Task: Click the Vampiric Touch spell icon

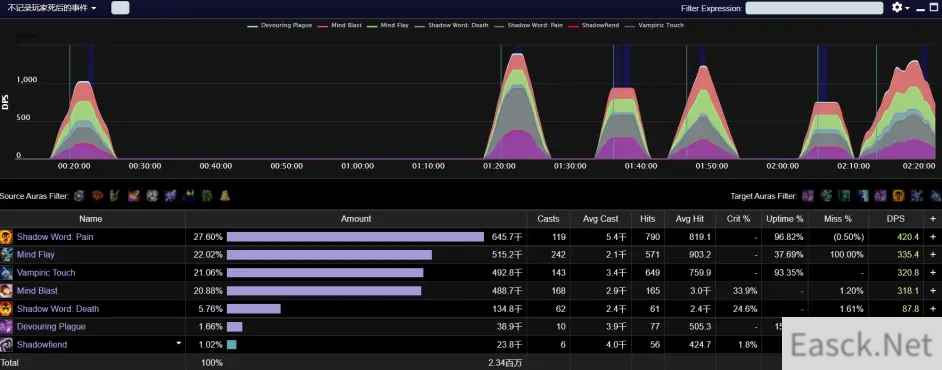Action: pos(6,273)
